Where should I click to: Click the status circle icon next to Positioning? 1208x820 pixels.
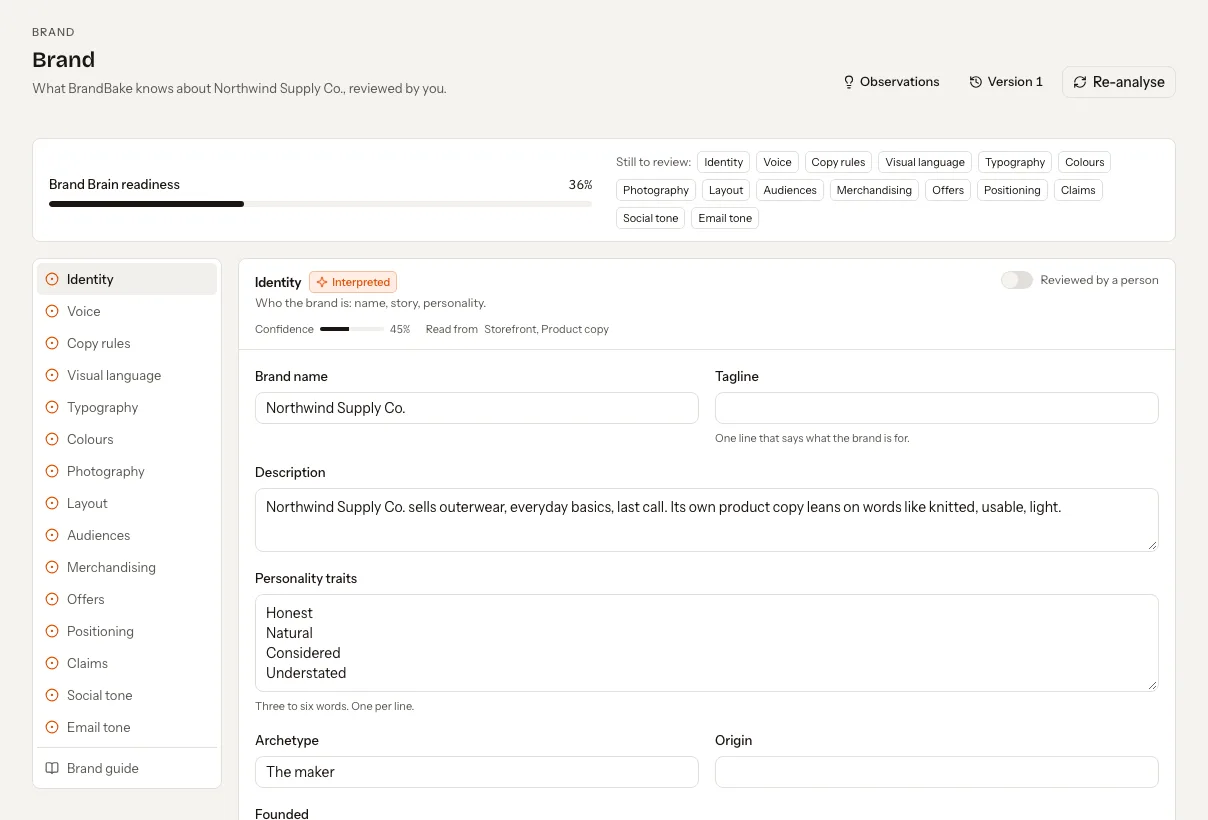[52, 631]
